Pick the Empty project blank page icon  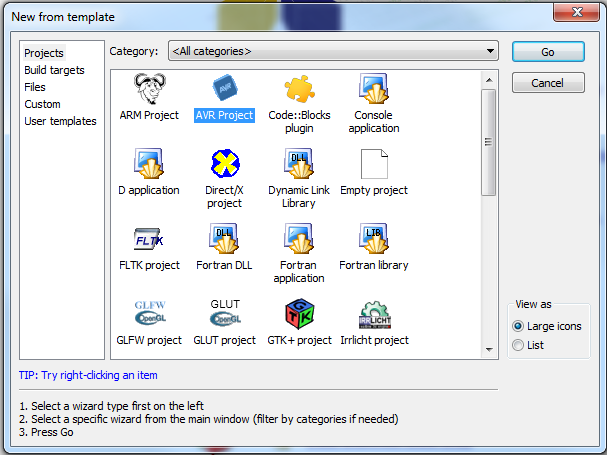tap(374, 164)
